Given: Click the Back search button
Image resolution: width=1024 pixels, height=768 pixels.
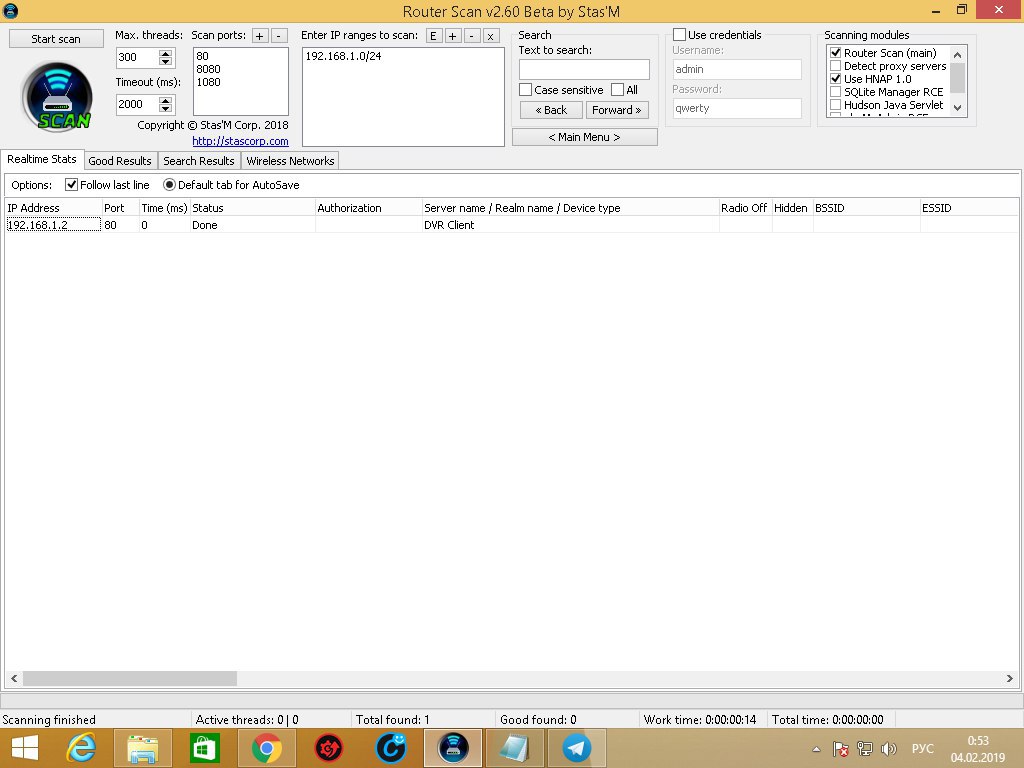Looking at the screenshot, I should 551,110.
